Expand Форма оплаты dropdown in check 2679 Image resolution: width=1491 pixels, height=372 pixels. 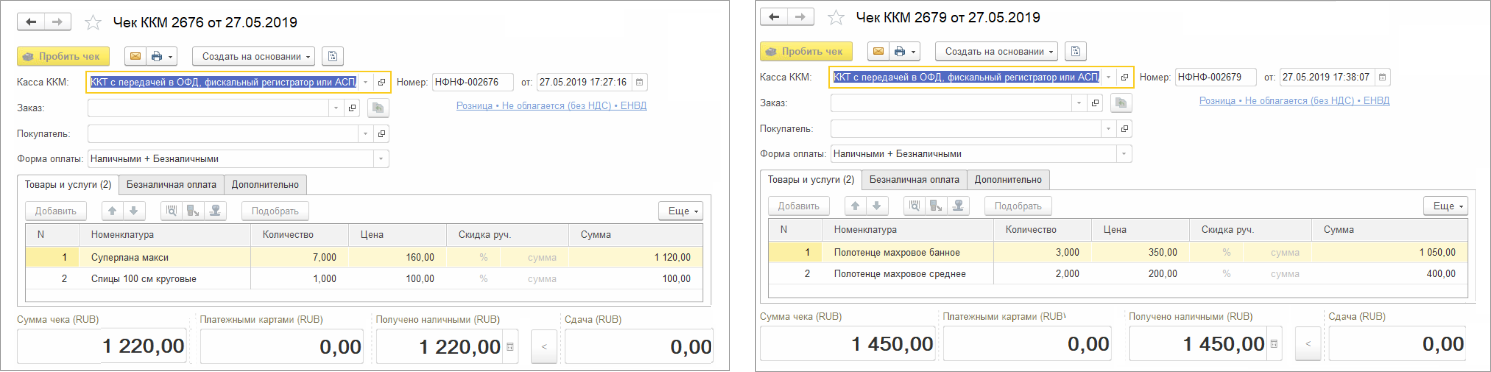coord(1124,154)
